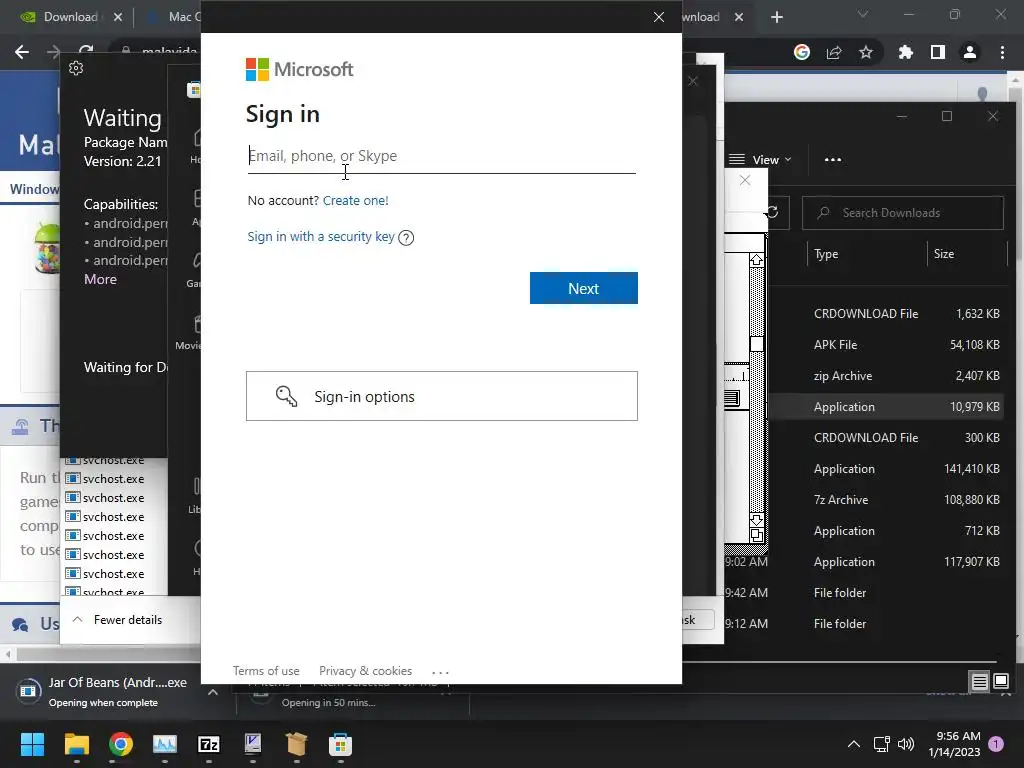
Task: Open Chrome extensions puzzle icon
Action: 905,52
